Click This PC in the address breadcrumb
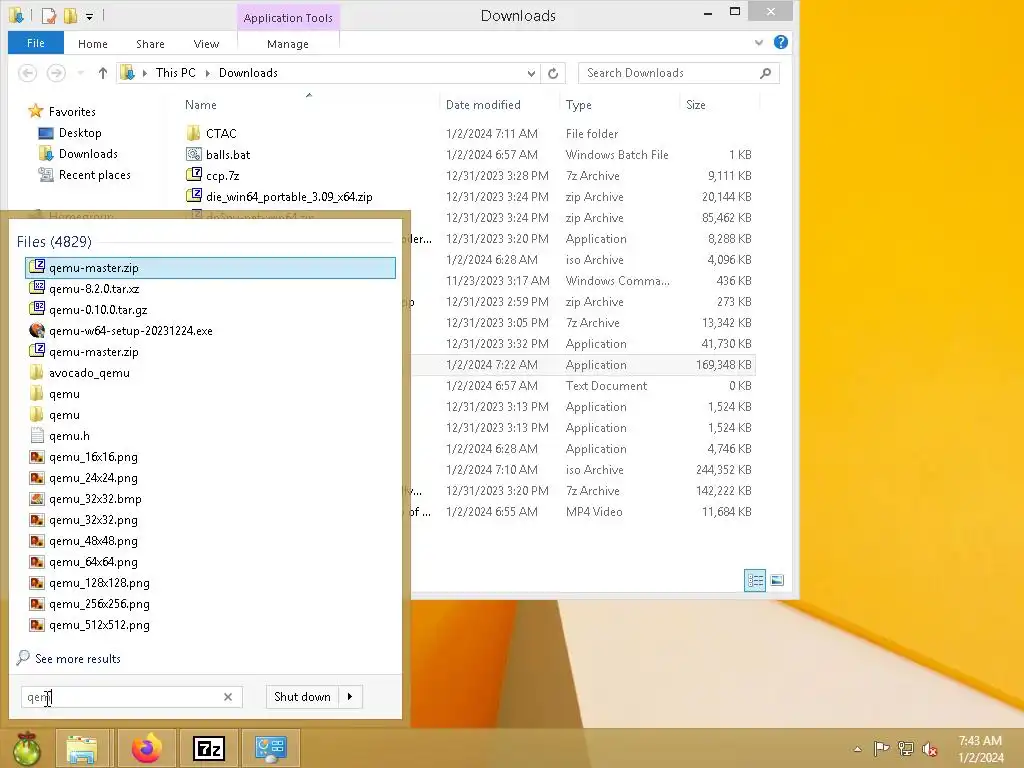This screenshot has height=768, width=1024. click(x=176, y=72)
